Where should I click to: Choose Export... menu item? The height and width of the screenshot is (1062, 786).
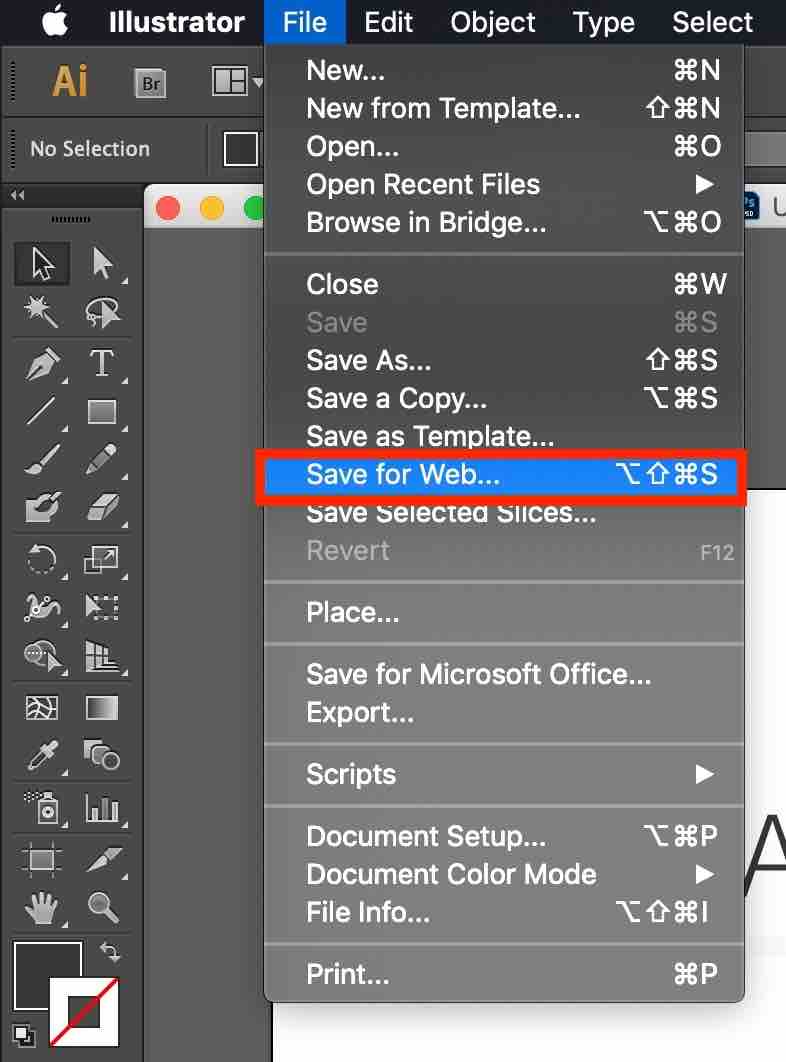click(504, 713)
